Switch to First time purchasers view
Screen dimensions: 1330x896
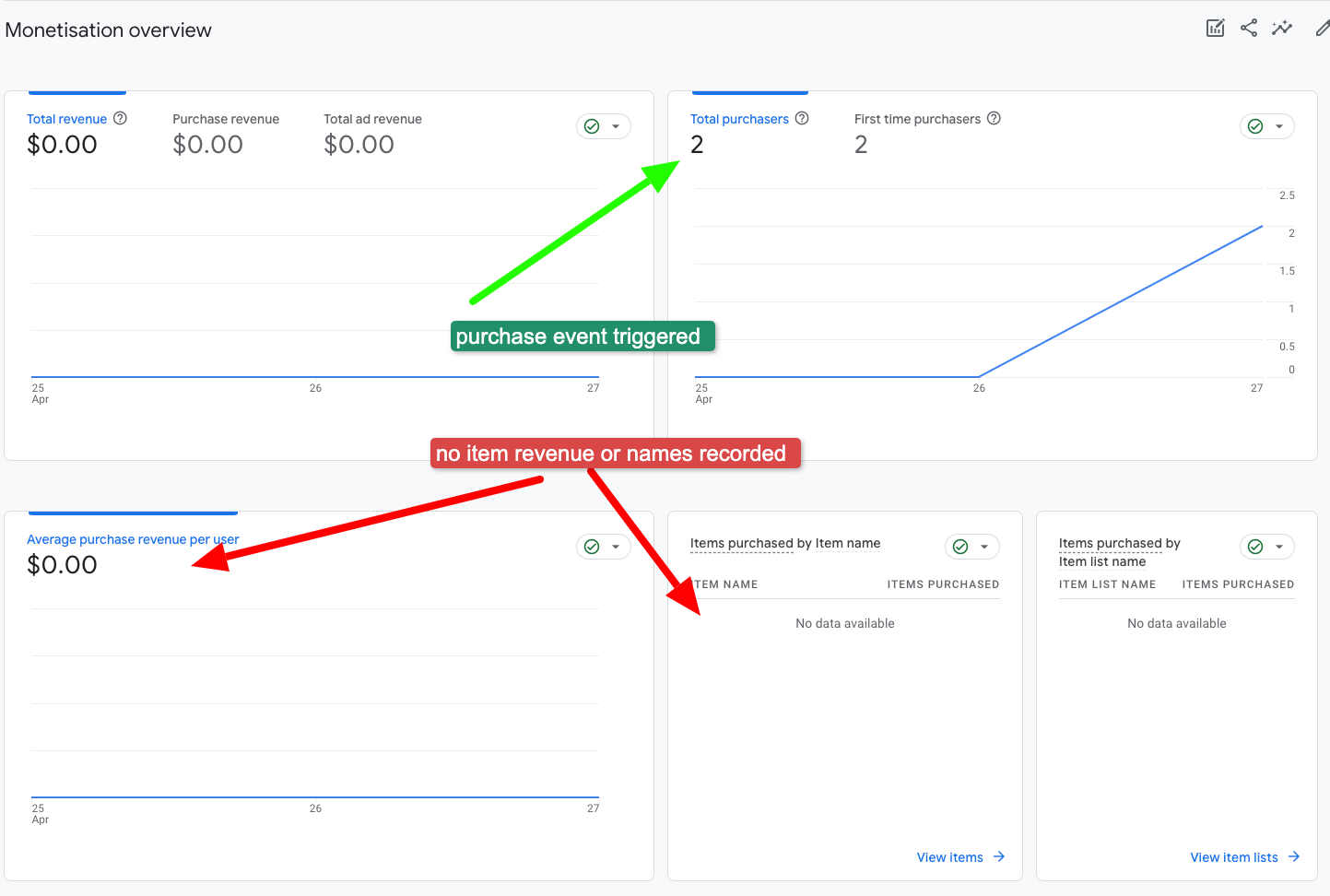pyautogui.click(x=915, y=118)
